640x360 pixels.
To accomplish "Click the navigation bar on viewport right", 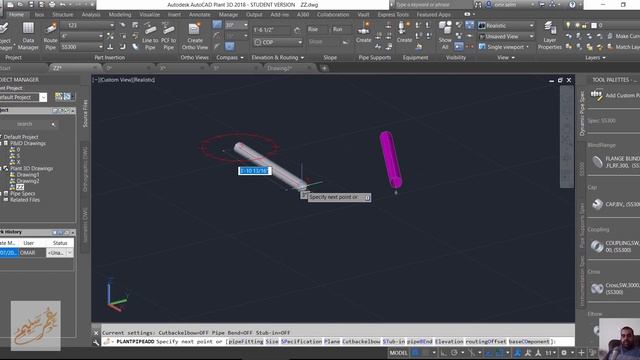I will click(x=567, y=137).
